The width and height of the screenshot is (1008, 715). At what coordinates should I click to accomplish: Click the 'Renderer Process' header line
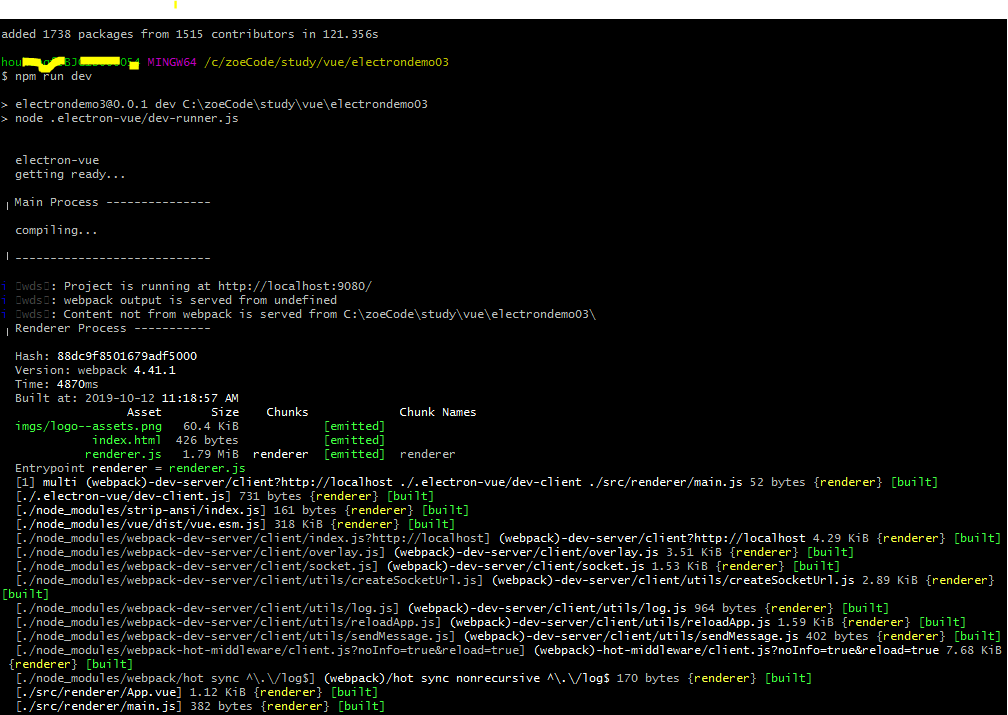[x=112, y=328]
